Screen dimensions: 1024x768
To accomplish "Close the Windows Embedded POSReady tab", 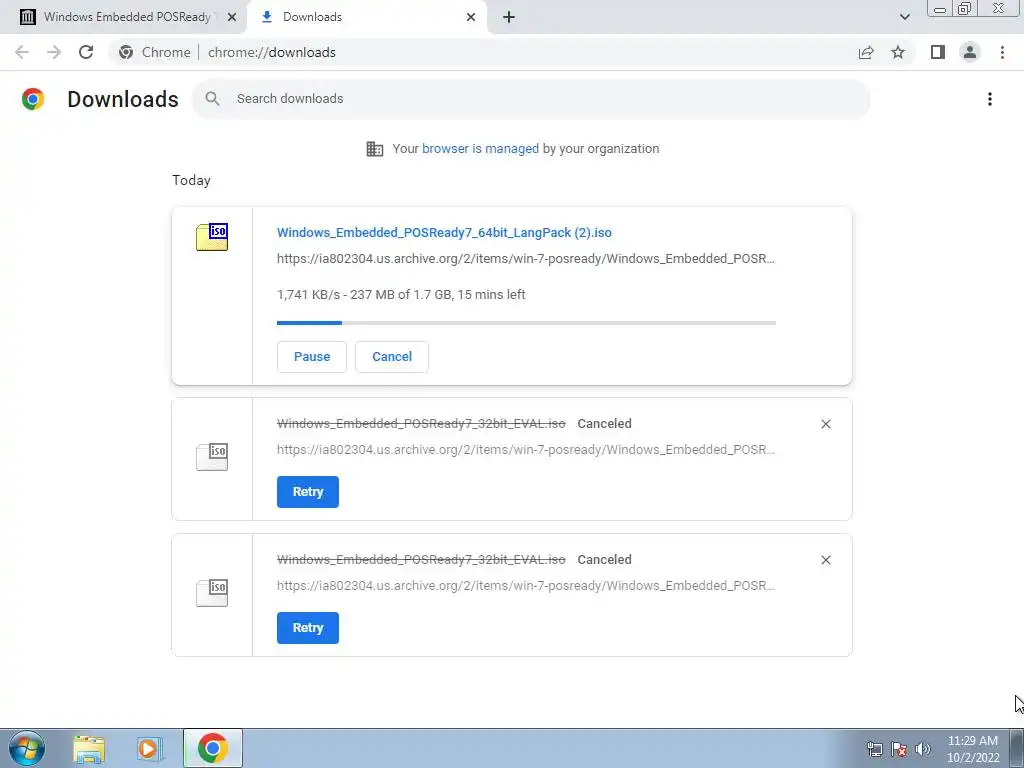I will pos(232,17).
